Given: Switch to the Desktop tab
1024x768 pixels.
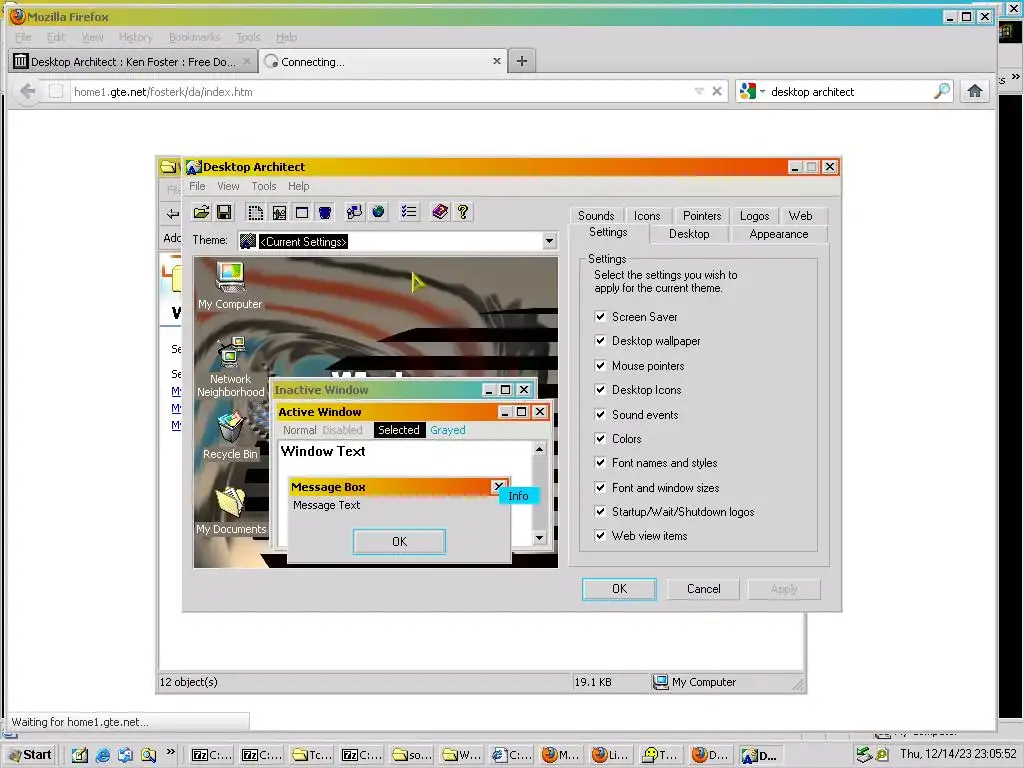Looking at the screenshot, I should point(689,234).
